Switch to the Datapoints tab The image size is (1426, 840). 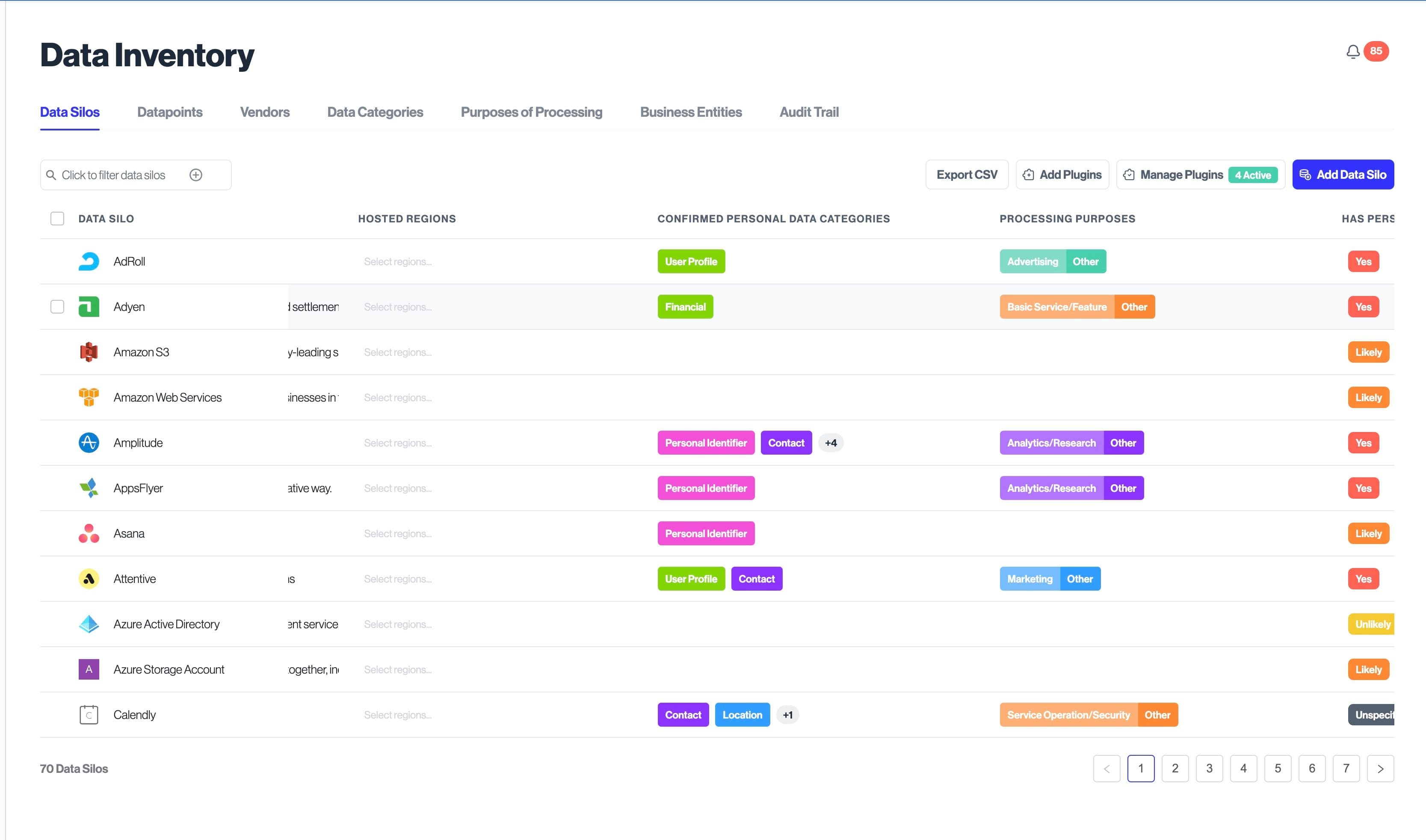[x=170, y=112]
